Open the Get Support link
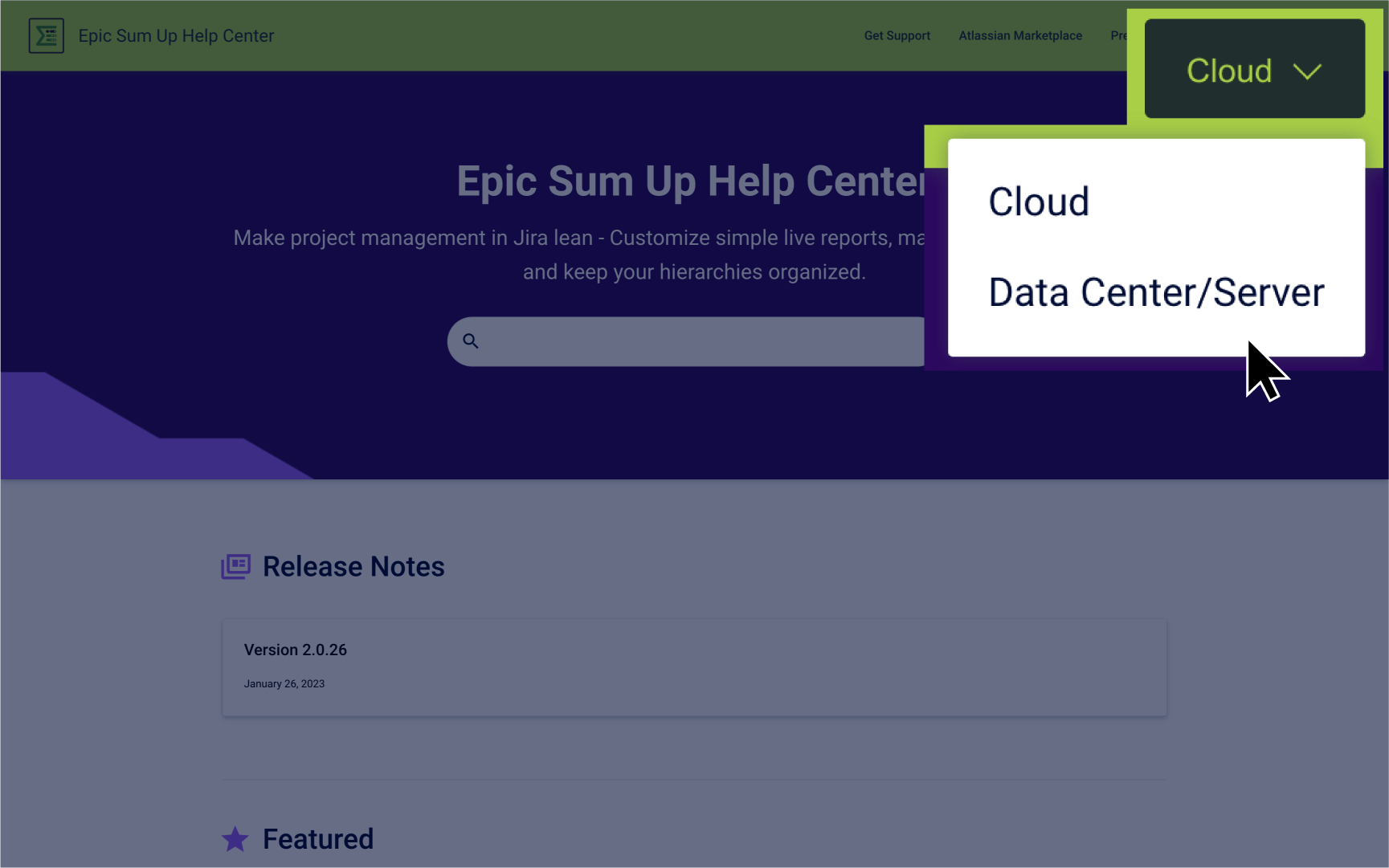This screenshot has height=868, width=1389. (x=897, y=36)
